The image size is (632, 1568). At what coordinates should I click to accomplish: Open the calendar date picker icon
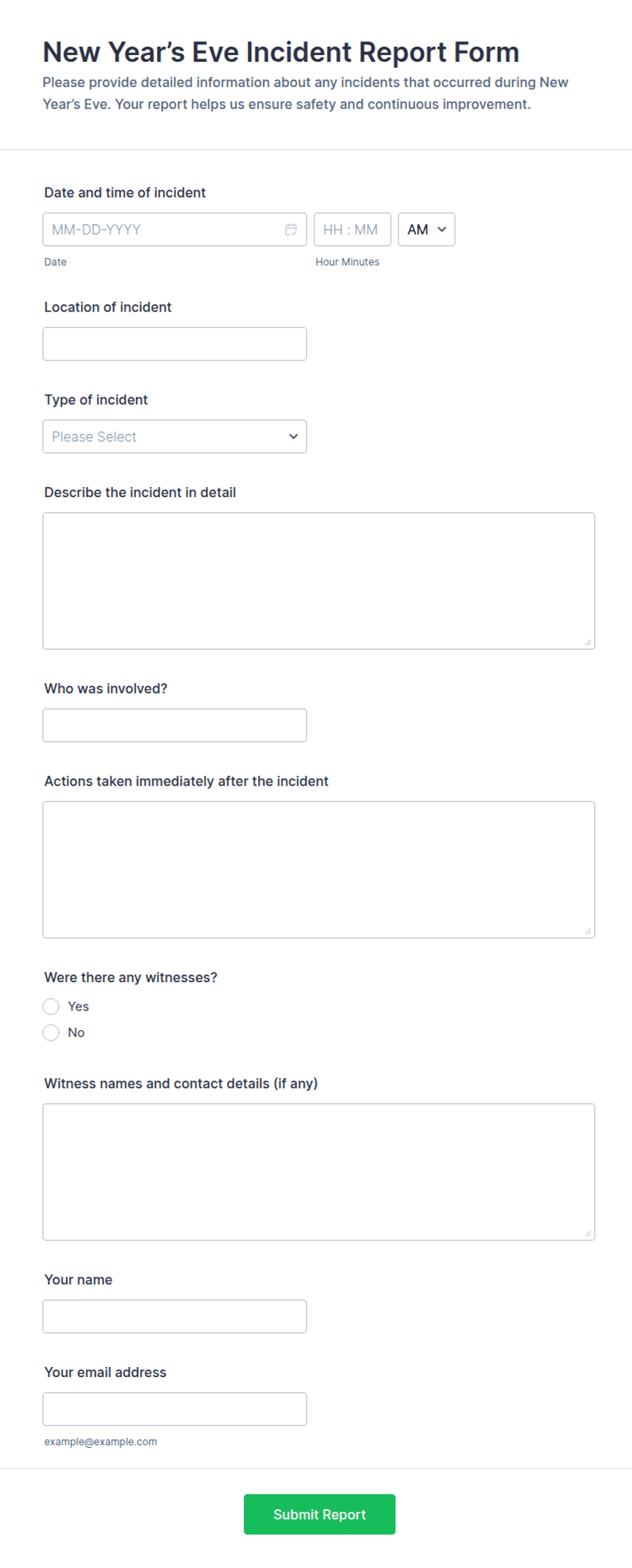click(x=291, y=230)
